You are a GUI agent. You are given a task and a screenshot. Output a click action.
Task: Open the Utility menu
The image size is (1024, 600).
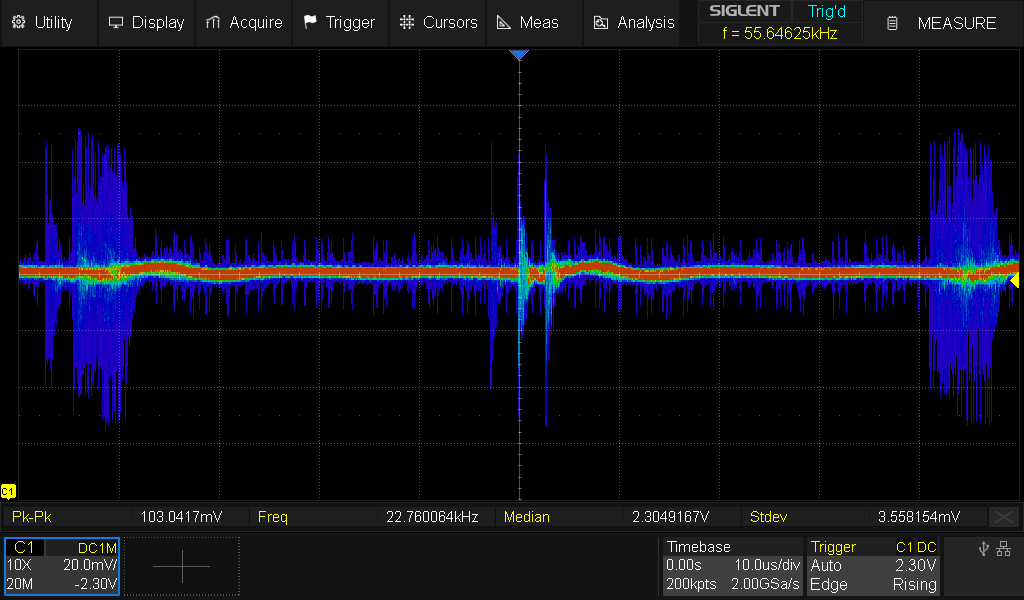(x=42, y=22)
